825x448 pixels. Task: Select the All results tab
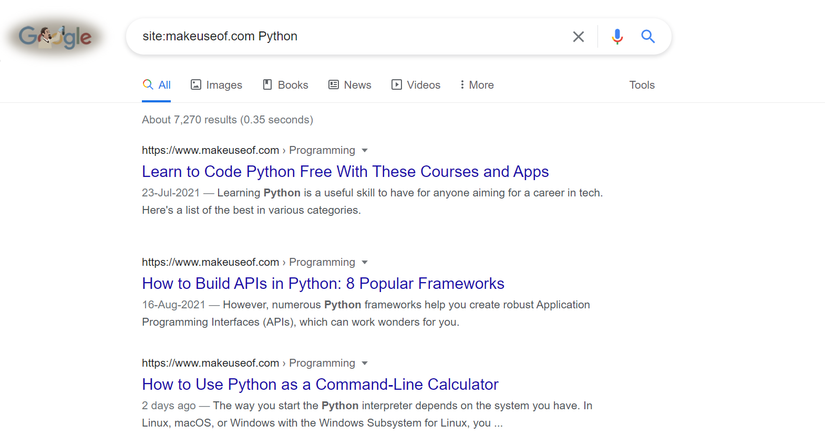click(157, 85)
